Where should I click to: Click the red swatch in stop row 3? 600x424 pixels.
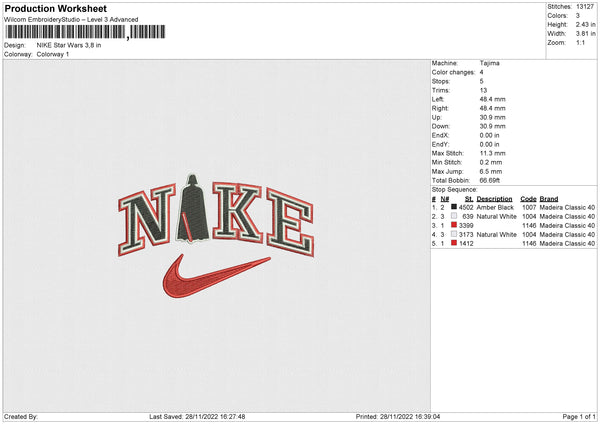454,225
